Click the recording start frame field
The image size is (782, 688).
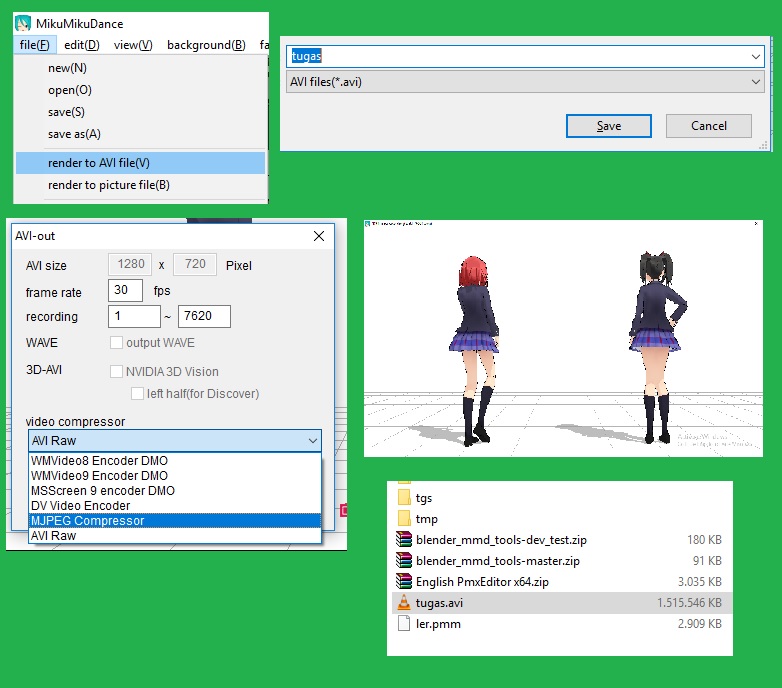click(x=134, y=316)
